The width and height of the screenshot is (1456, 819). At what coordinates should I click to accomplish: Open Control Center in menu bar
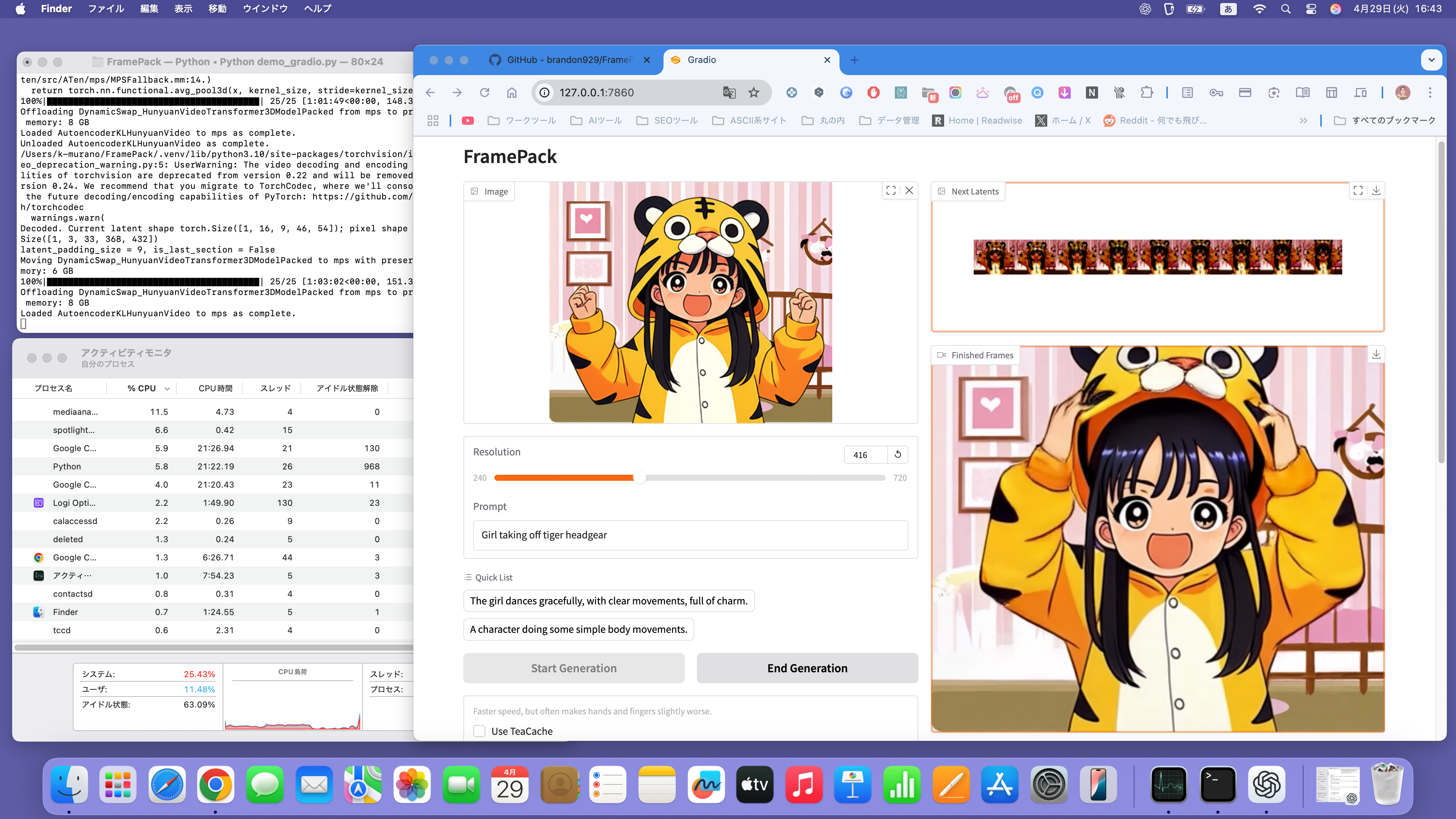(x=1311, y=8)
